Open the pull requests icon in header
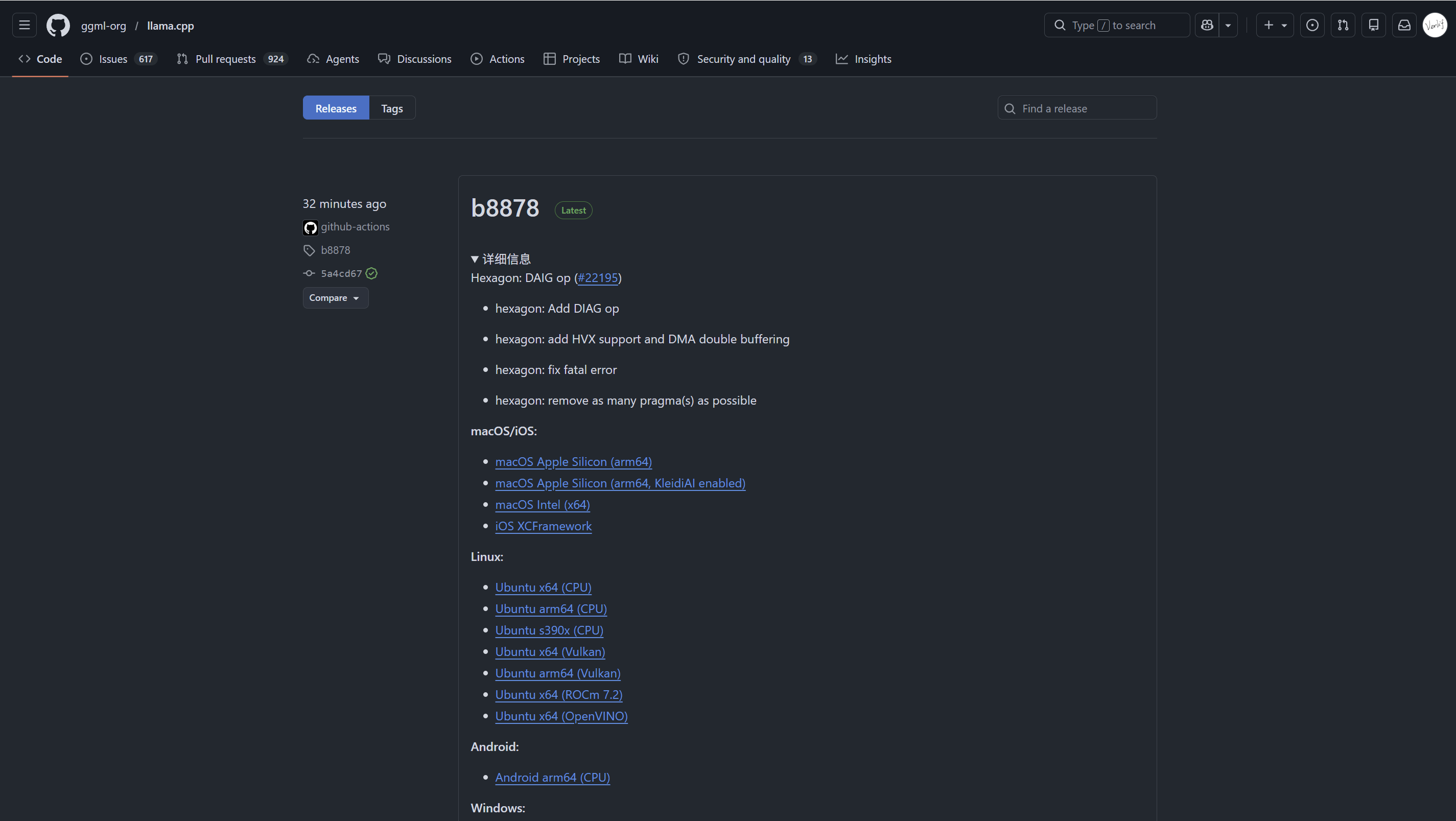This screenshot has height=821, width=1456. [1343, 26]
